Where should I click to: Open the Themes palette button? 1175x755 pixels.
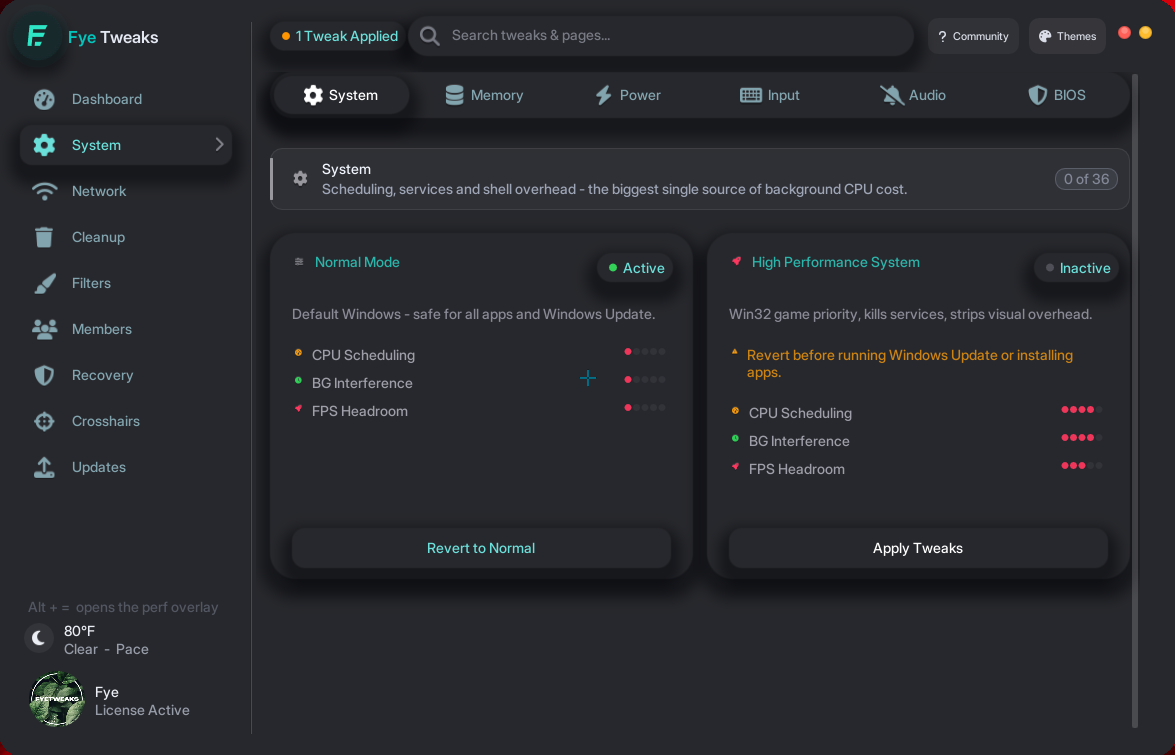click(1067, 36)
